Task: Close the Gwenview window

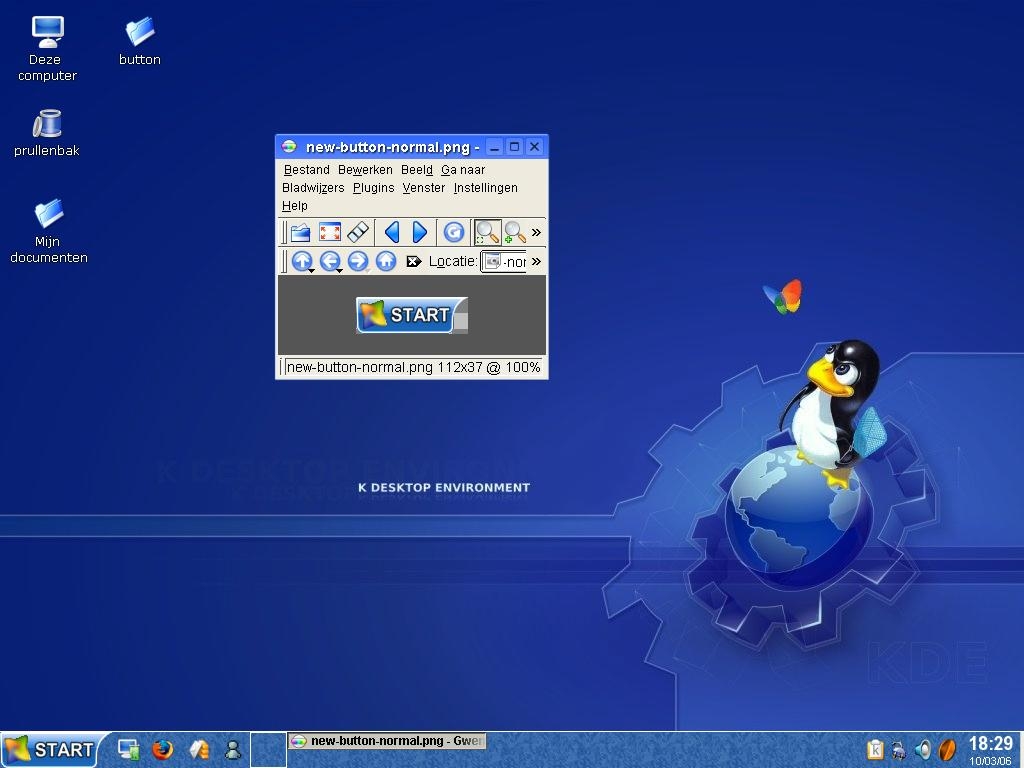Action: tap(534, 147)
